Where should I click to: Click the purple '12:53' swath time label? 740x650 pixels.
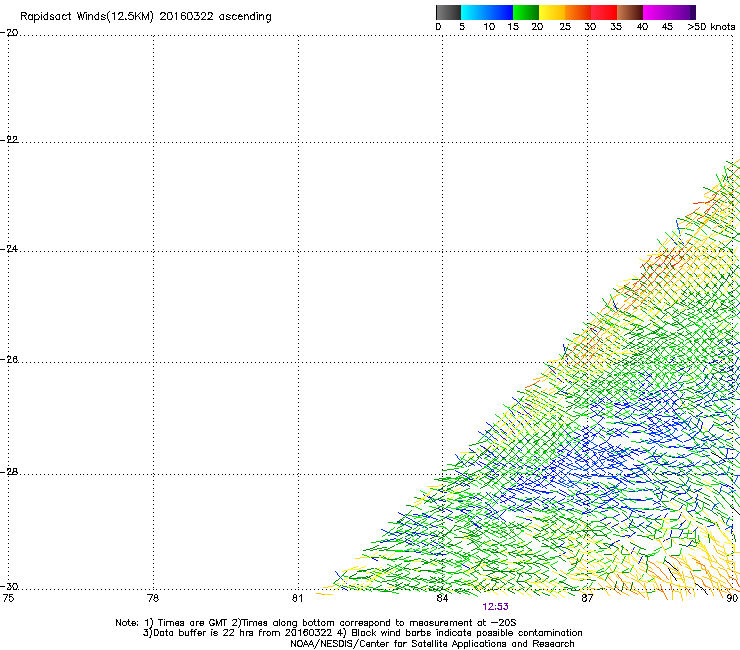click(x=496, y=607)
